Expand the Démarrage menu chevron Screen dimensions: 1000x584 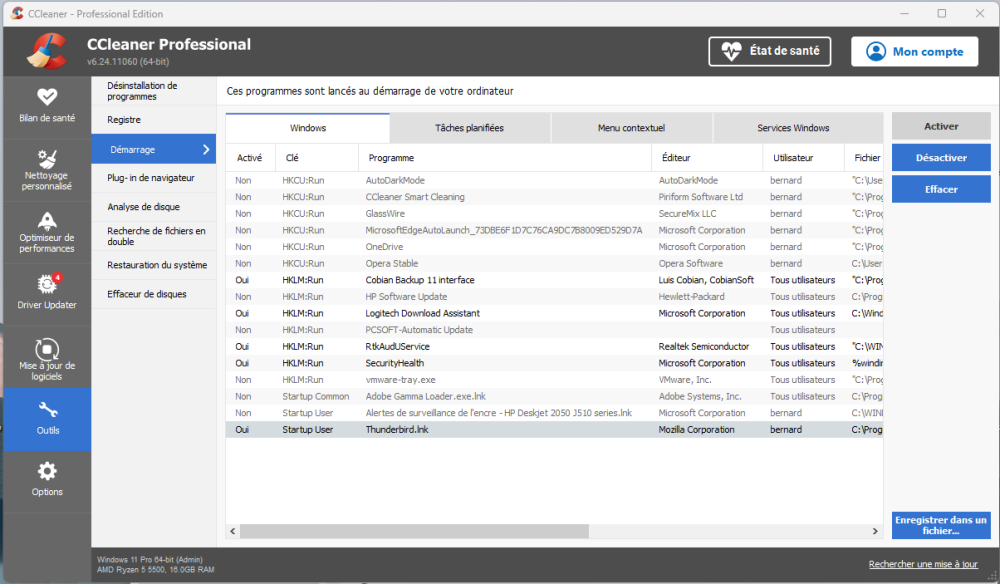tap(206, 150)
